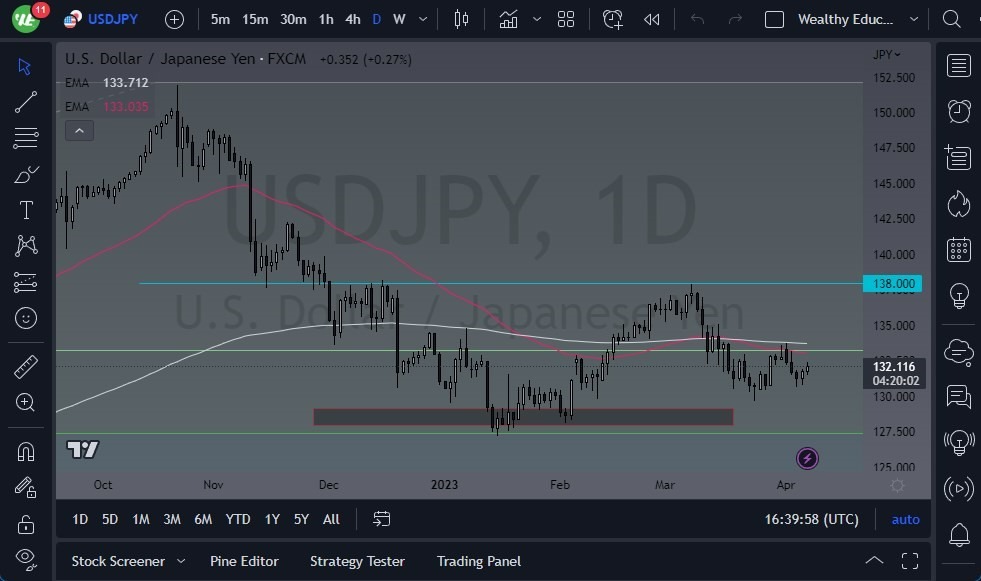Select the Trend Line drawing tool
Viewport: 981px width, 581px height.
pyautogui.click(x=26, y=102)
